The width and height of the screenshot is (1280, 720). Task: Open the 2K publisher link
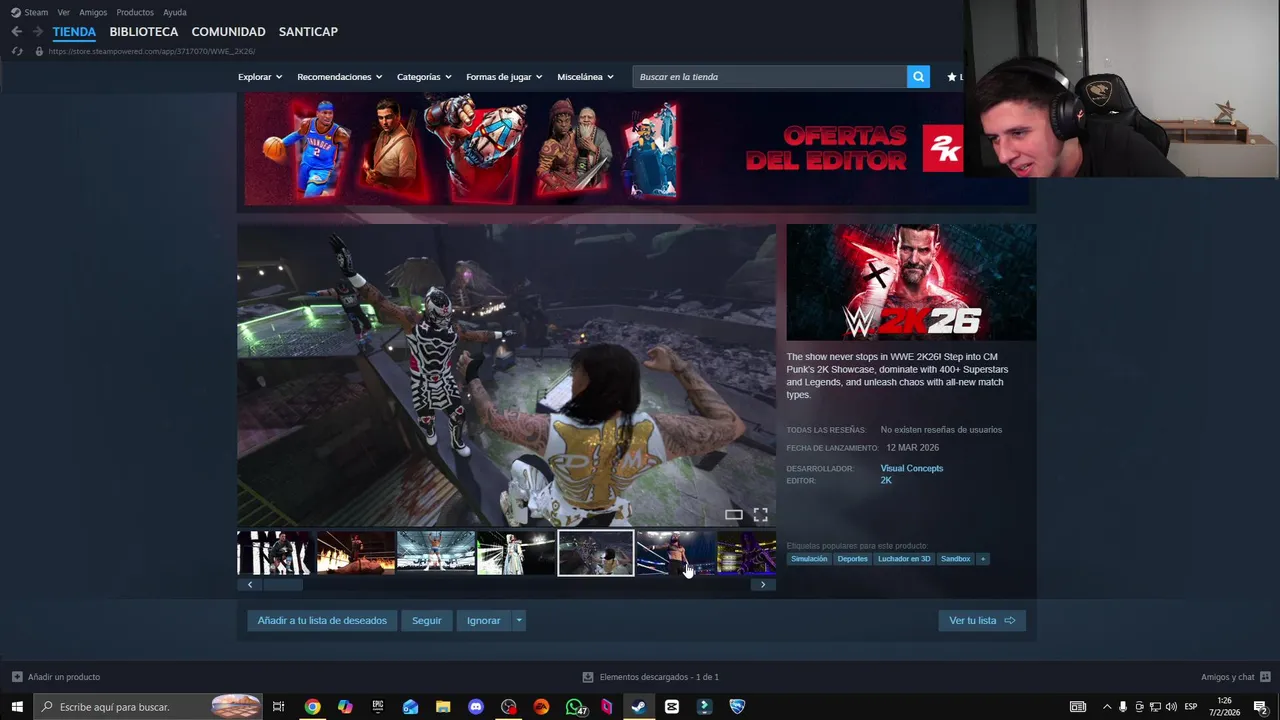tap(886, 481)
